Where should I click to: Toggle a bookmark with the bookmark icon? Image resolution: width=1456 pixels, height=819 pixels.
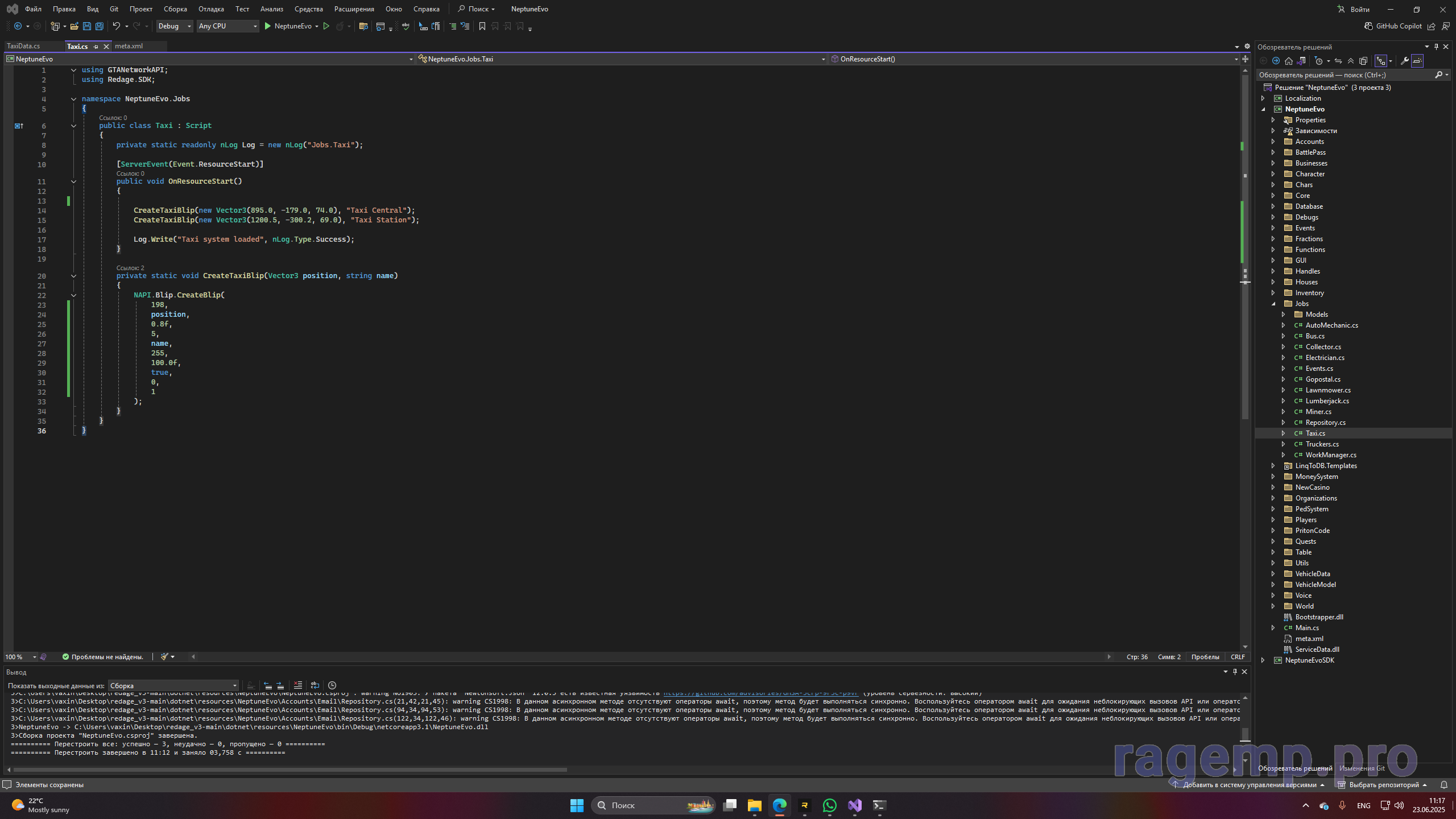click(x=482, y=26)
